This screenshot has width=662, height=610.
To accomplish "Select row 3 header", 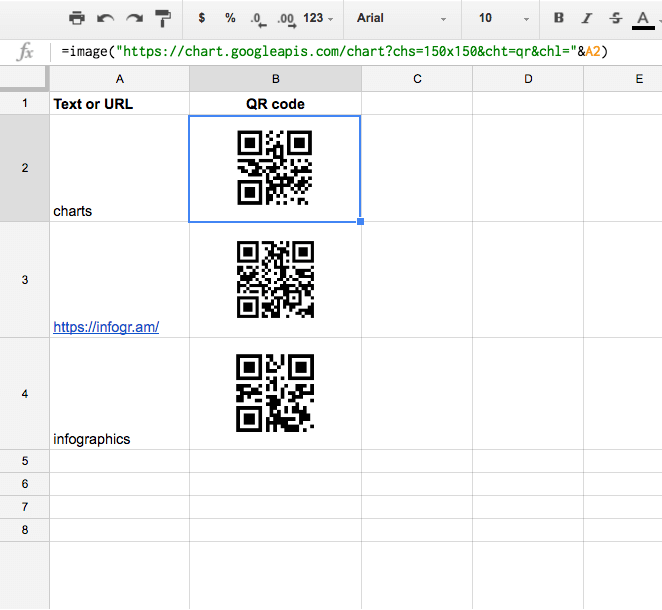I will click(x=24, y=279).
